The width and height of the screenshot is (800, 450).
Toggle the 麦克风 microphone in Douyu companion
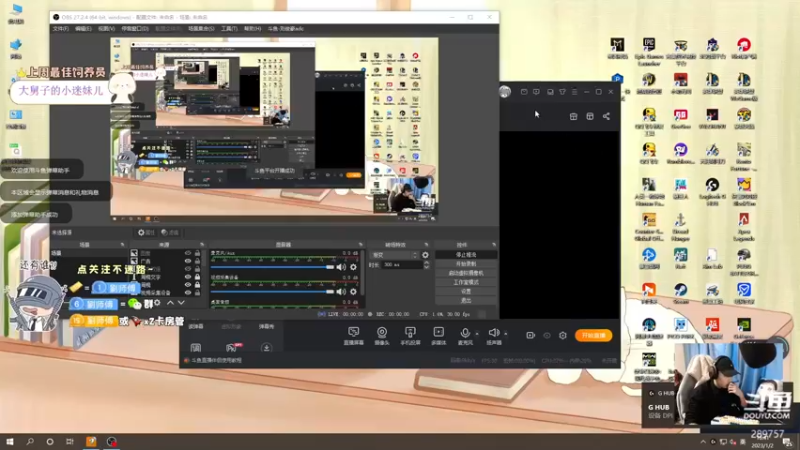pyautogui.click(x=465, y=336)
